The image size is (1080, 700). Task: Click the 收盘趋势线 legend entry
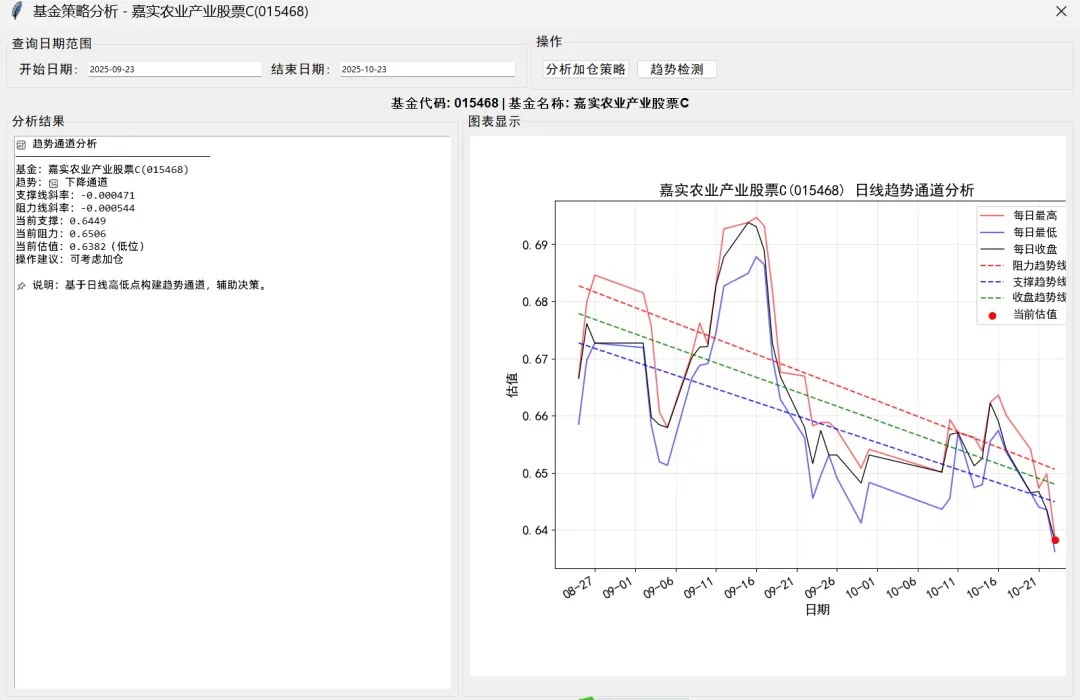point(1022,298)
